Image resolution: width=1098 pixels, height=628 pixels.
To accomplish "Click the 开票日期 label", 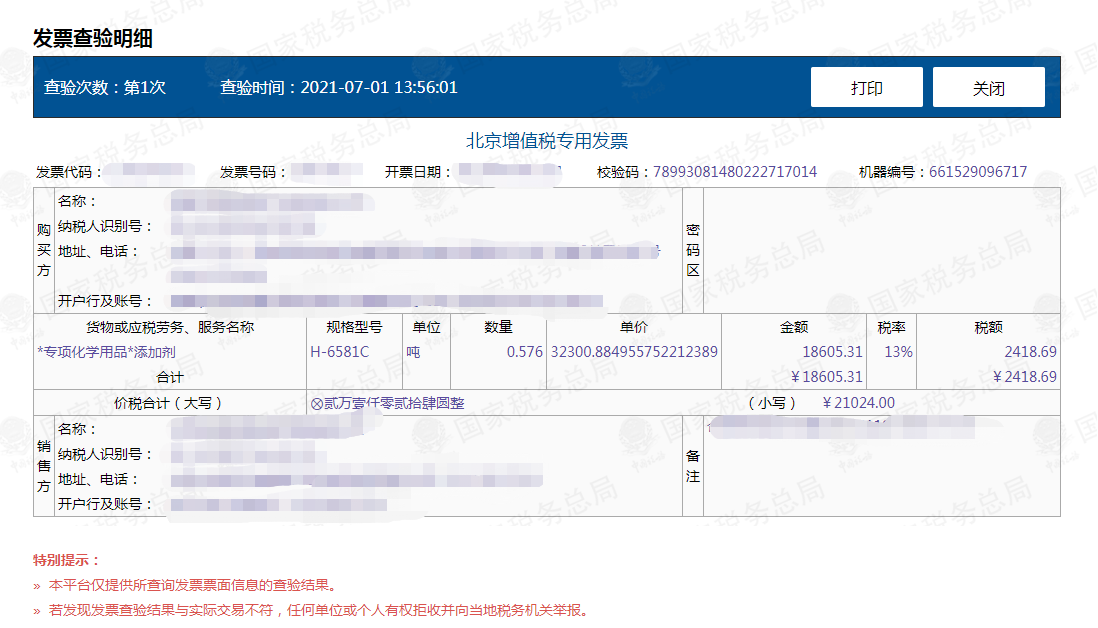I will pos(418,172).
